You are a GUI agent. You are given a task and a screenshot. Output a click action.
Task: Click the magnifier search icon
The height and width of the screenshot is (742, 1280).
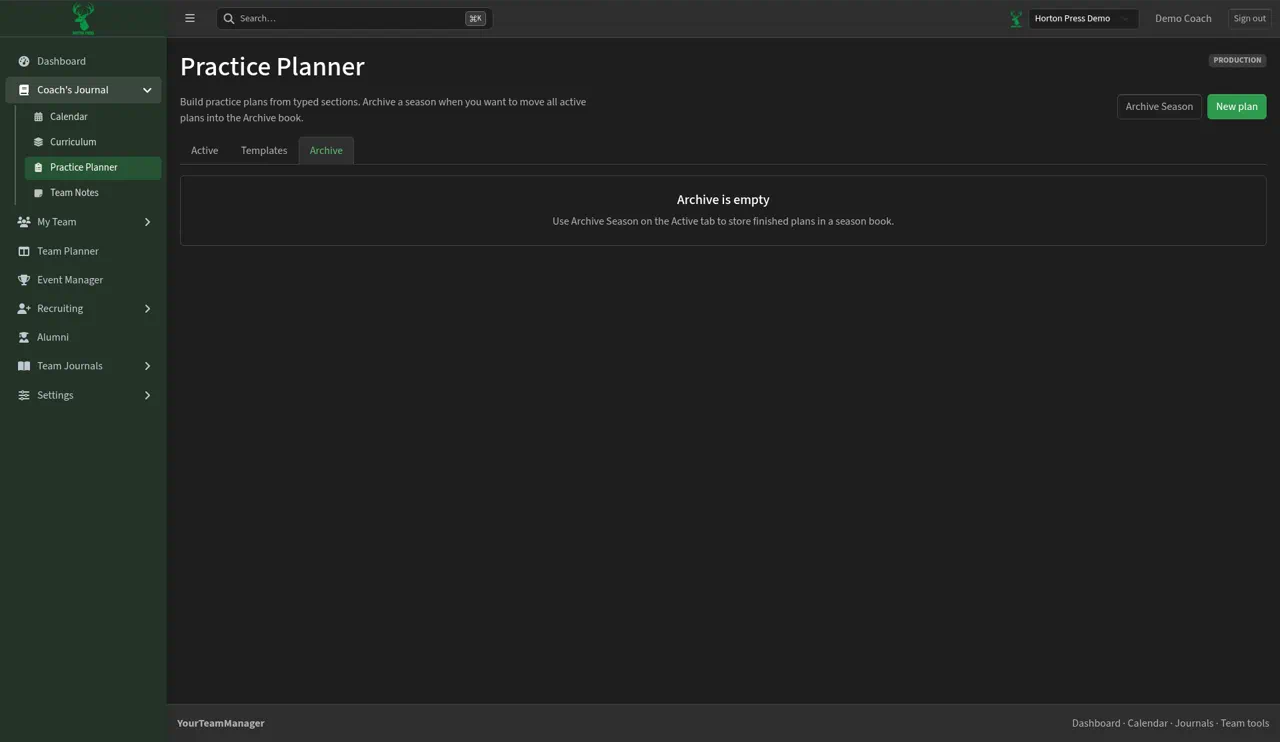click(229, 18)
